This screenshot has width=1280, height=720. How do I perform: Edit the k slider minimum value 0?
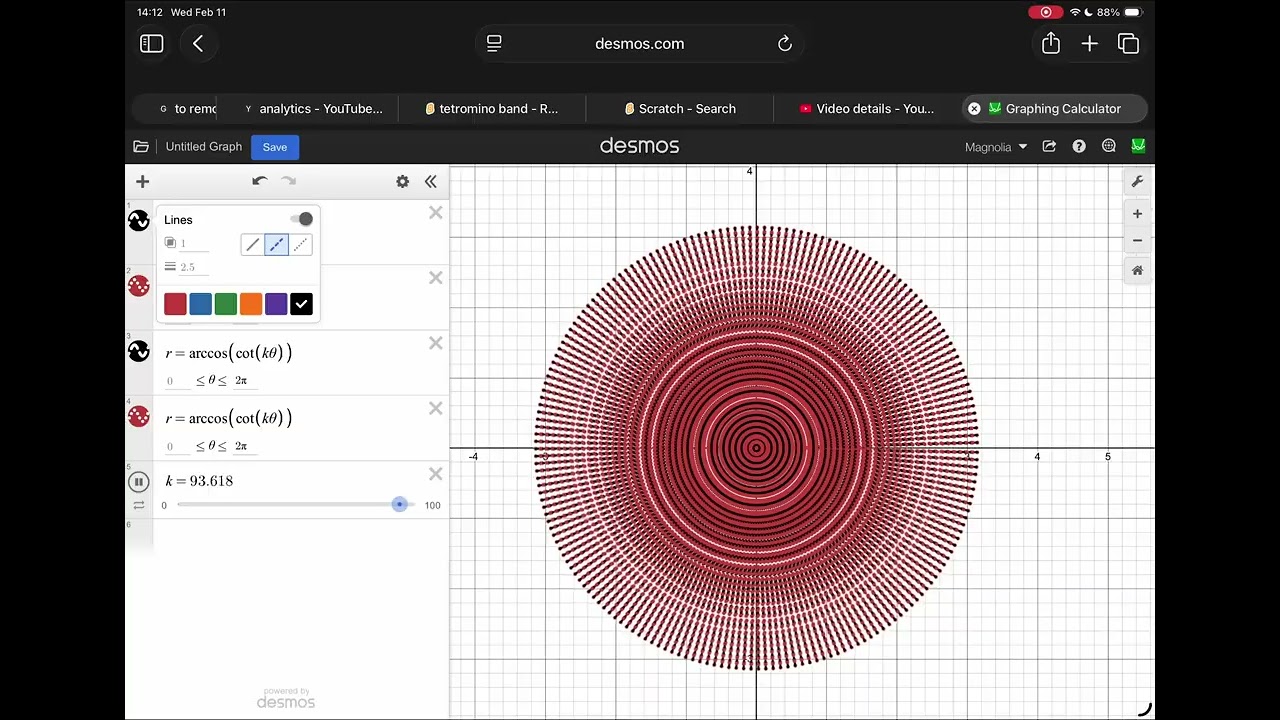click(x=165, y=505)
